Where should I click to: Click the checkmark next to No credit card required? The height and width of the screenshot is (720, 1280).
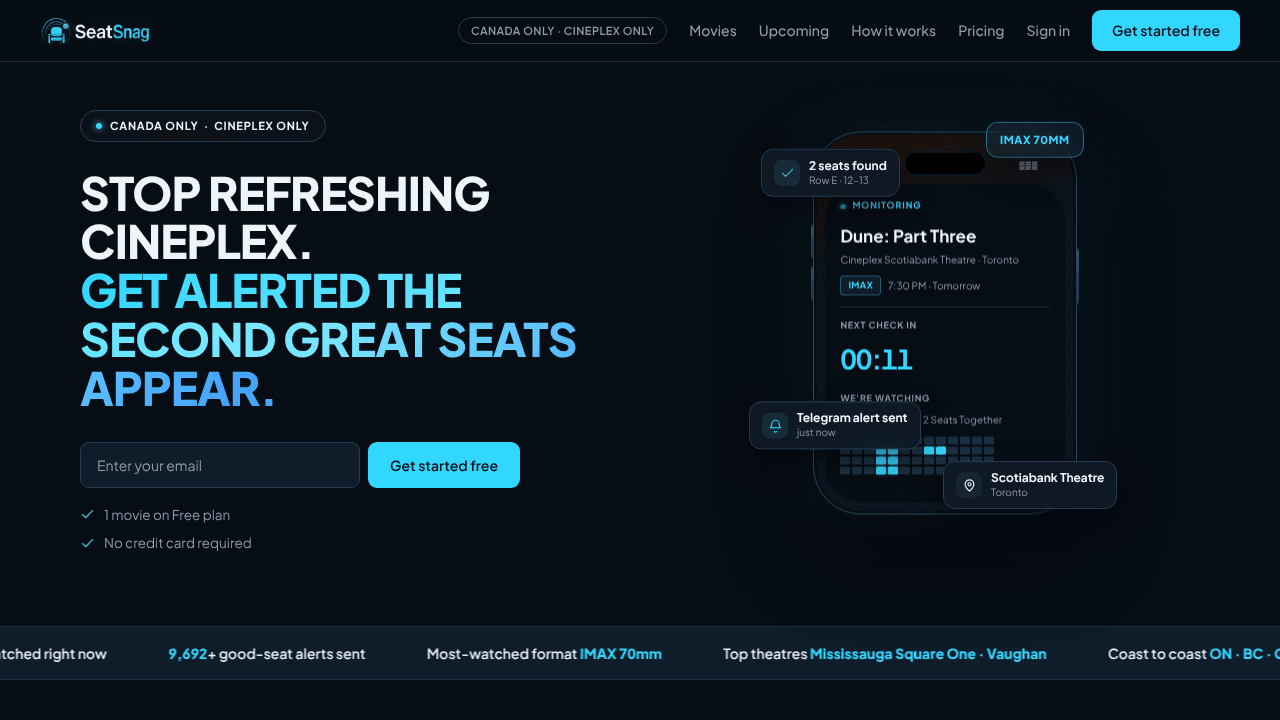[87, 543]
